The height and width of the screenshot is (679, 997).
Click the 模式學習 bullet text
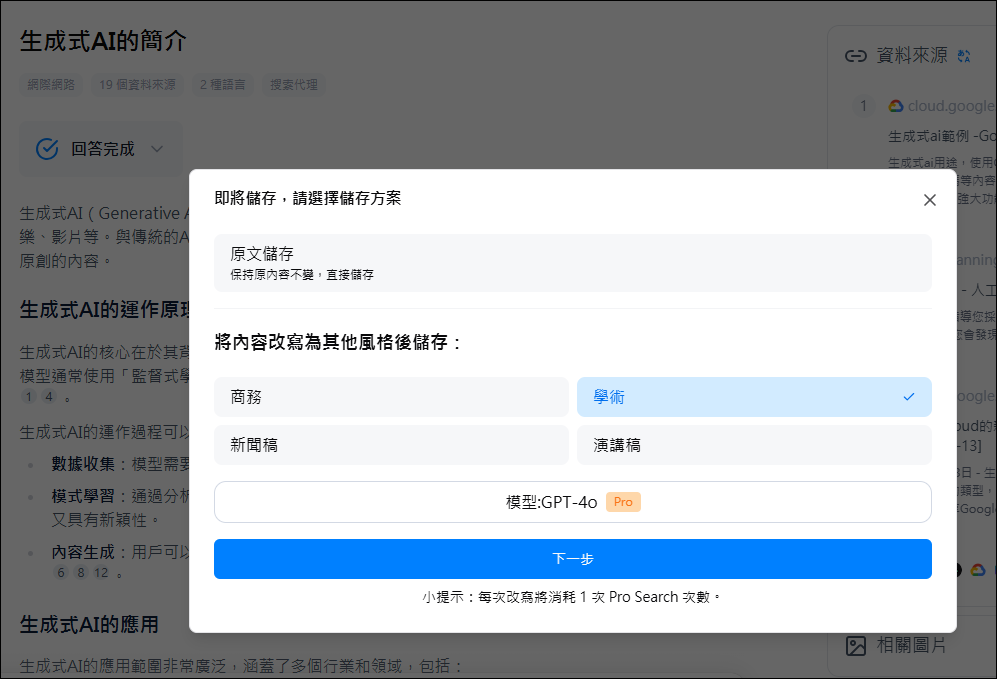pos(83,496)
